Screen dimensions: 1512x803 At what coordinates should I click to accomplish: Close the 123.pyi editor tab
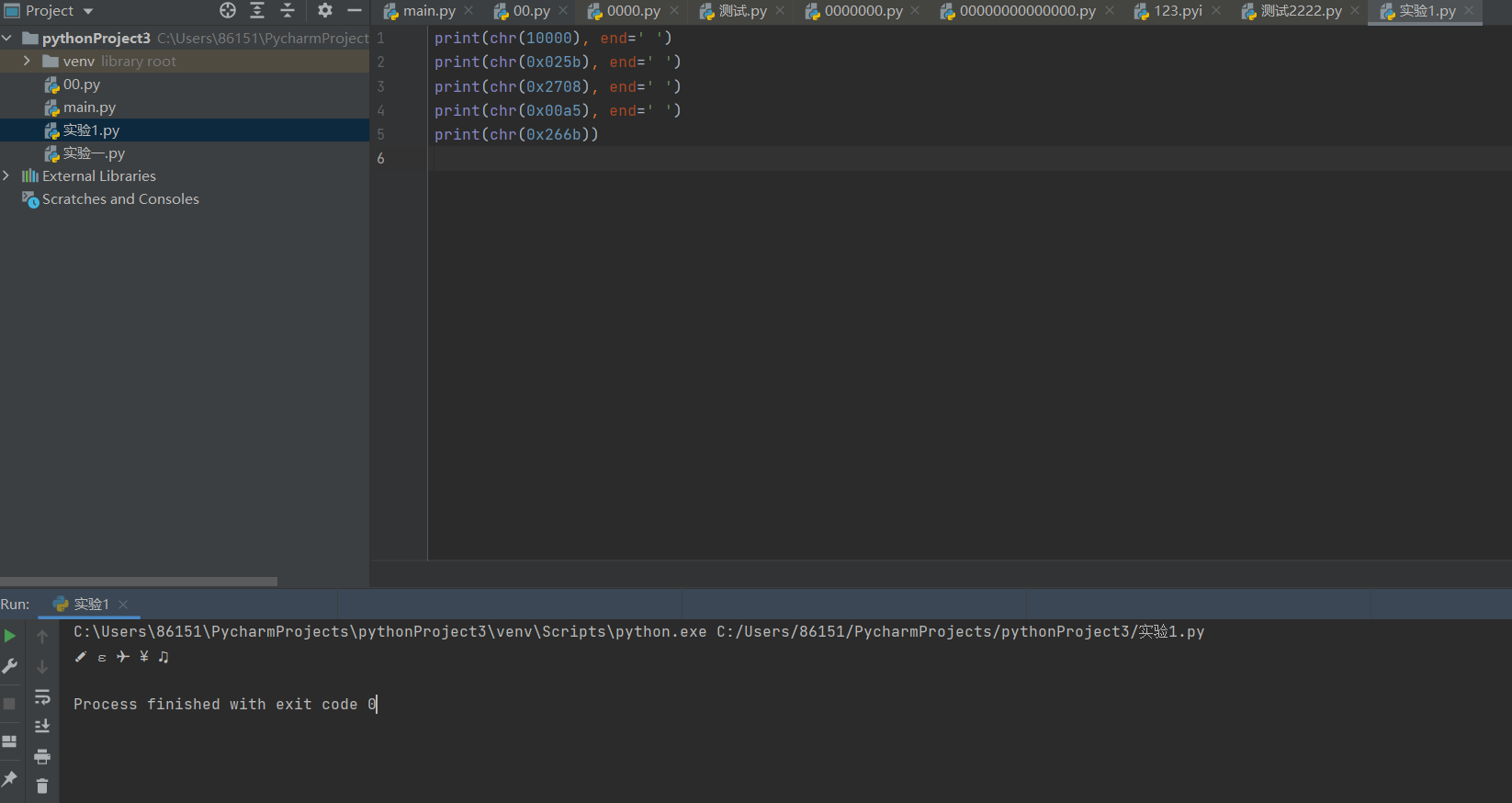[1216, 11]
